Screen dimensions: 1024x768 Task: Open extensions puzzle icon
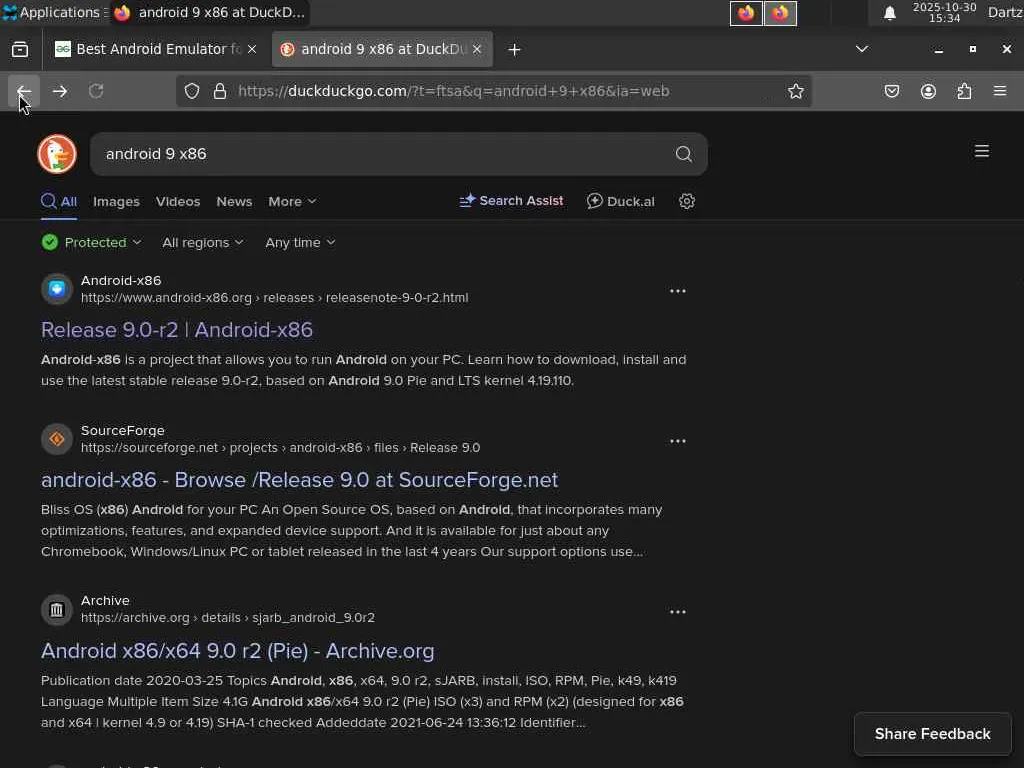click(x=964, y=91)
